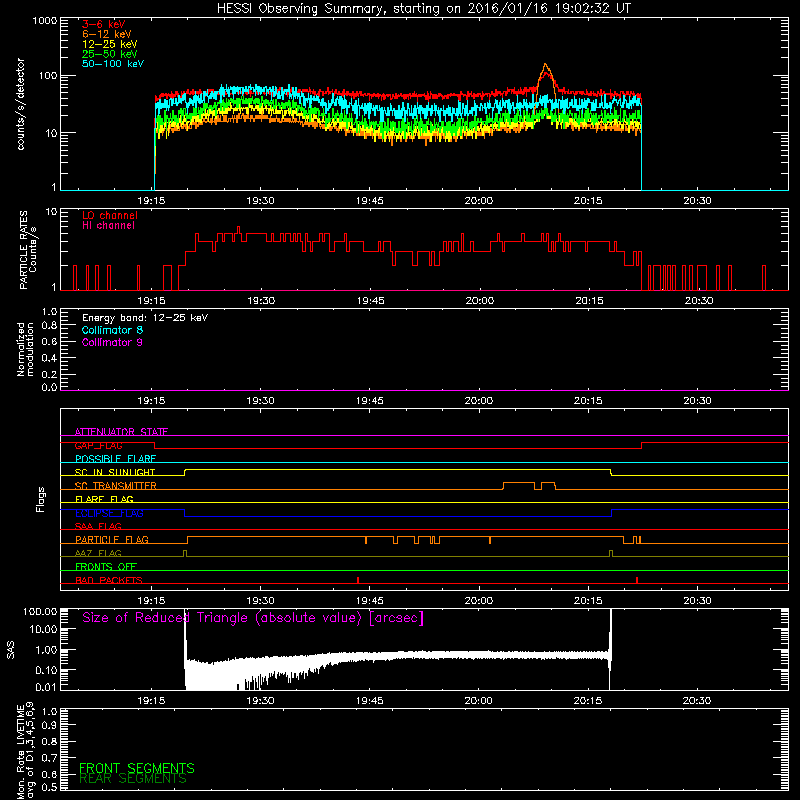Click the 100.00 y-axis value on SAS plot
This screenshot has width=800, height=800.
(x=40, y=611)
